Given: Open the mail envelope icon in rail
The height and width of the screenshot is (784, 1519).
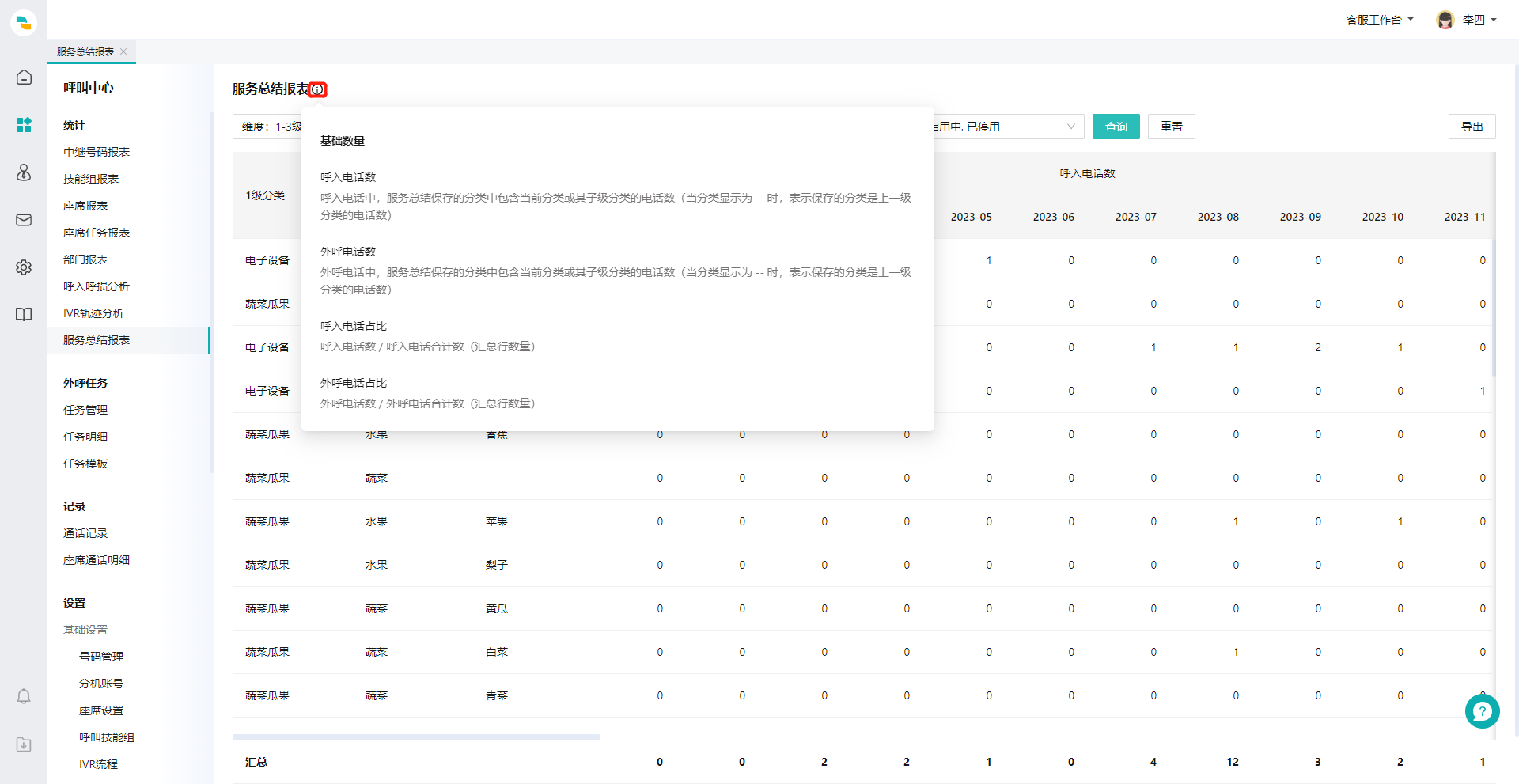Looking at the screenshot, I should [24, 219].
